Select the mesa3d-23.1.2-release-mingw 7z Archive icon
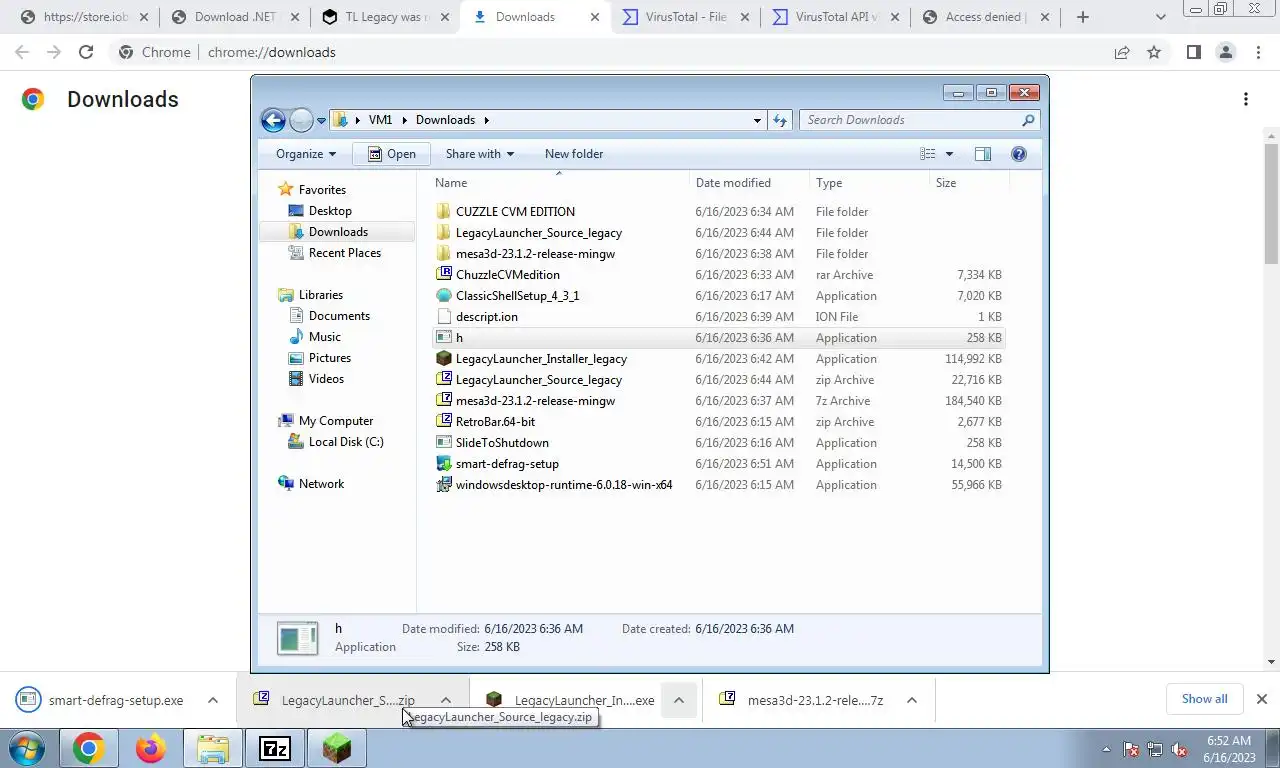 tap(444, 401)
